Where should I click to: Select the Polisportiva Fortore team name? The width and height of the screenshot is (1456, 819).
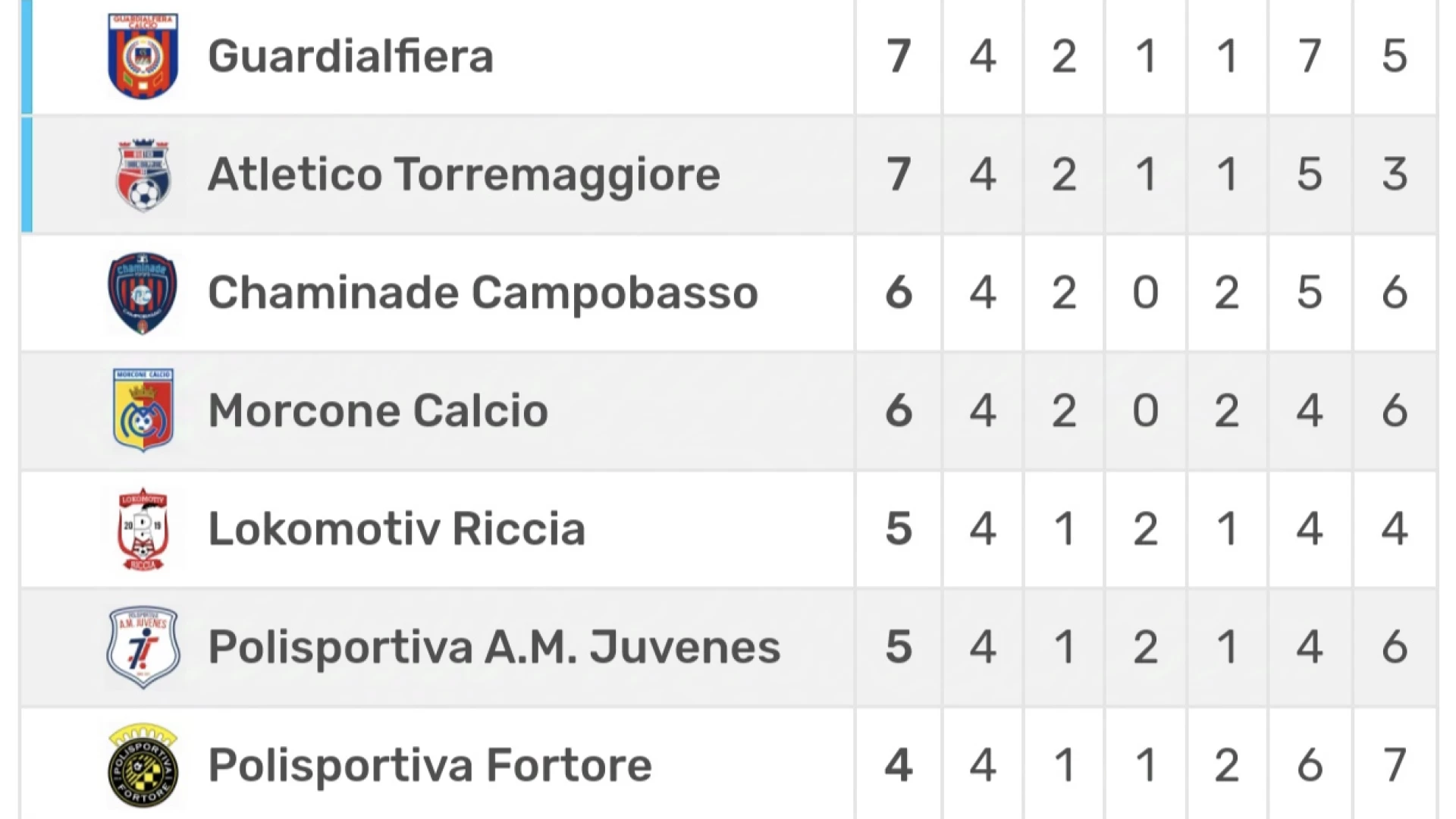coord(430,766)
